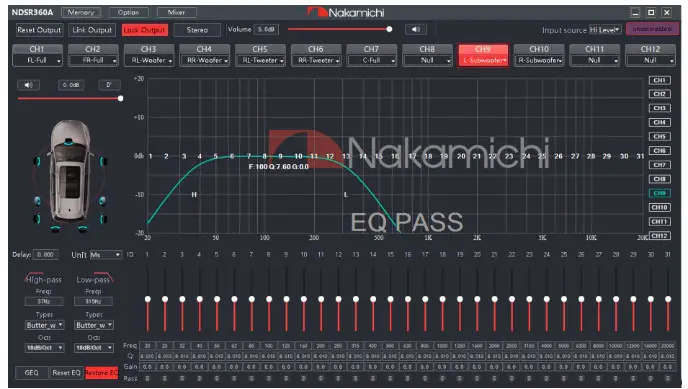
Task: Click the High-pass Freq 37Hz field
Action: point(44,302)
